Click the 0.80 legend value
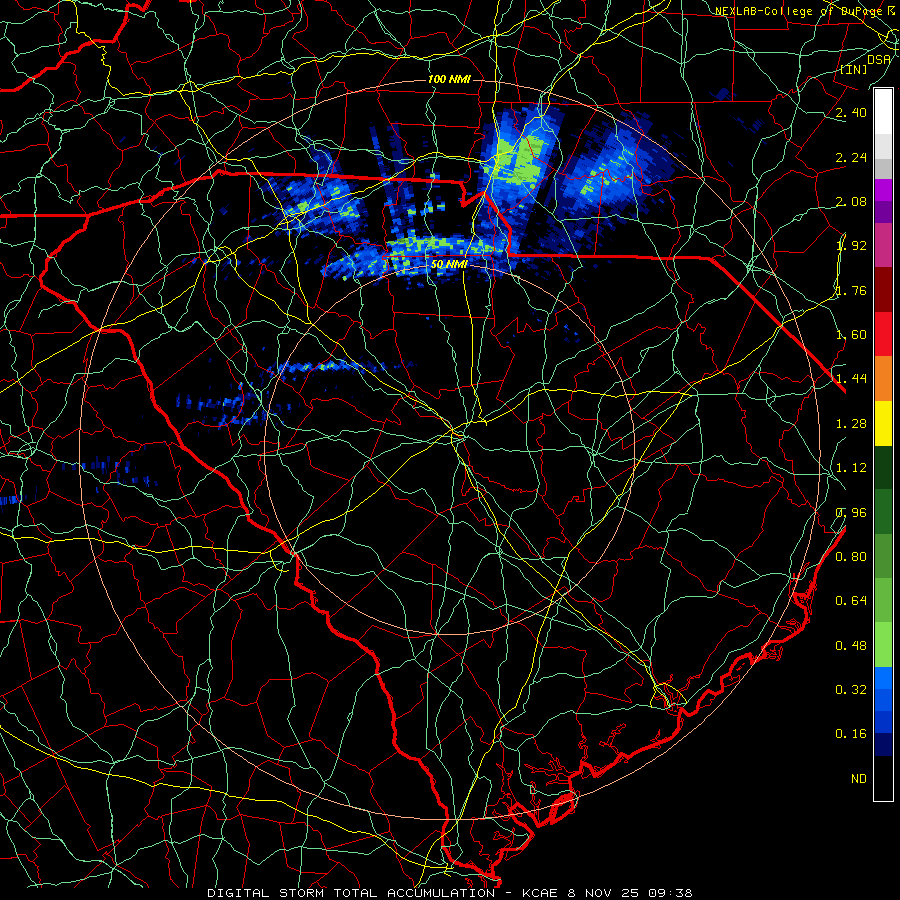This screenshot has width=900, height=900. tap(851, 557)
